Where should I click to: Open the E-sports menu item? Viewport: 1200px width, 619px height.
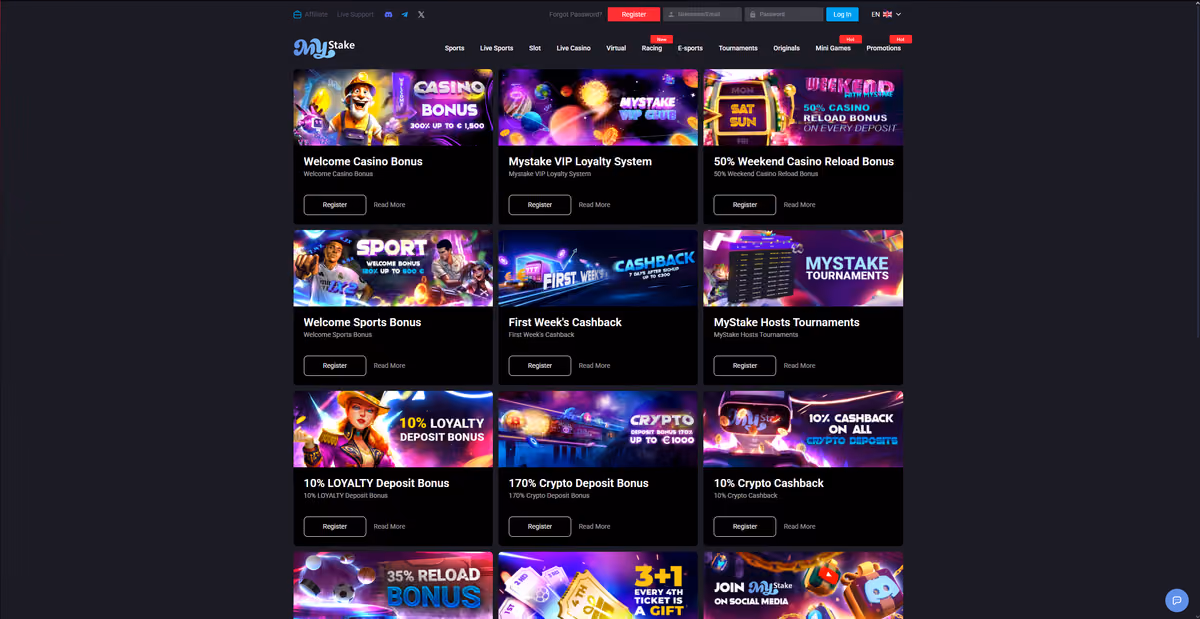coord(690,48)
